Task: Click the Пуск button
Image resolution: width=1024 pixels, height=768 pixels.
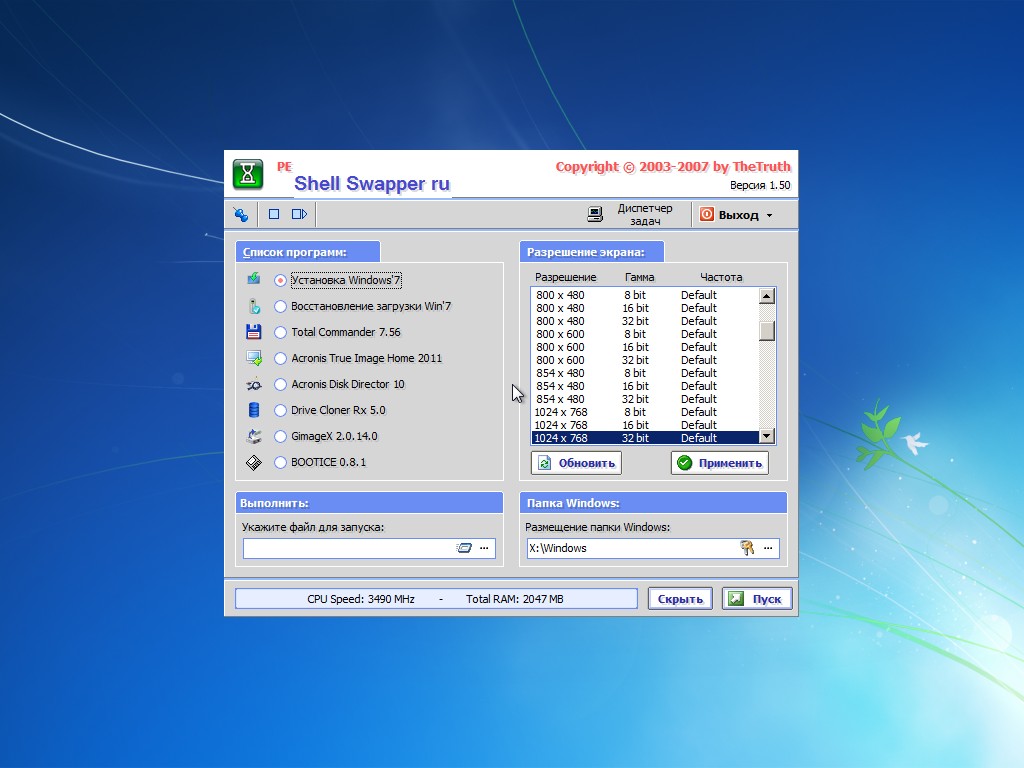Action: point(757,599)
